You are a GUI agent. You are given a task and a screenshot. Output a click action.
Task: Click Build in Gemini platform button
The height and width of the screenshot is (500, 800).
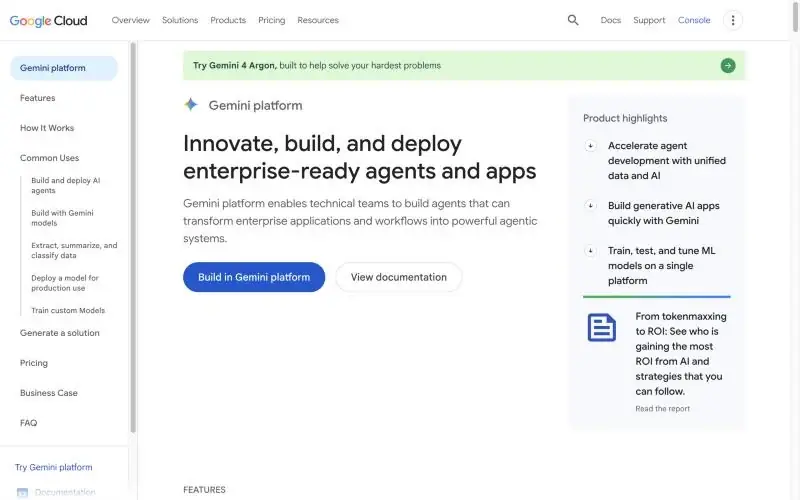254,277
